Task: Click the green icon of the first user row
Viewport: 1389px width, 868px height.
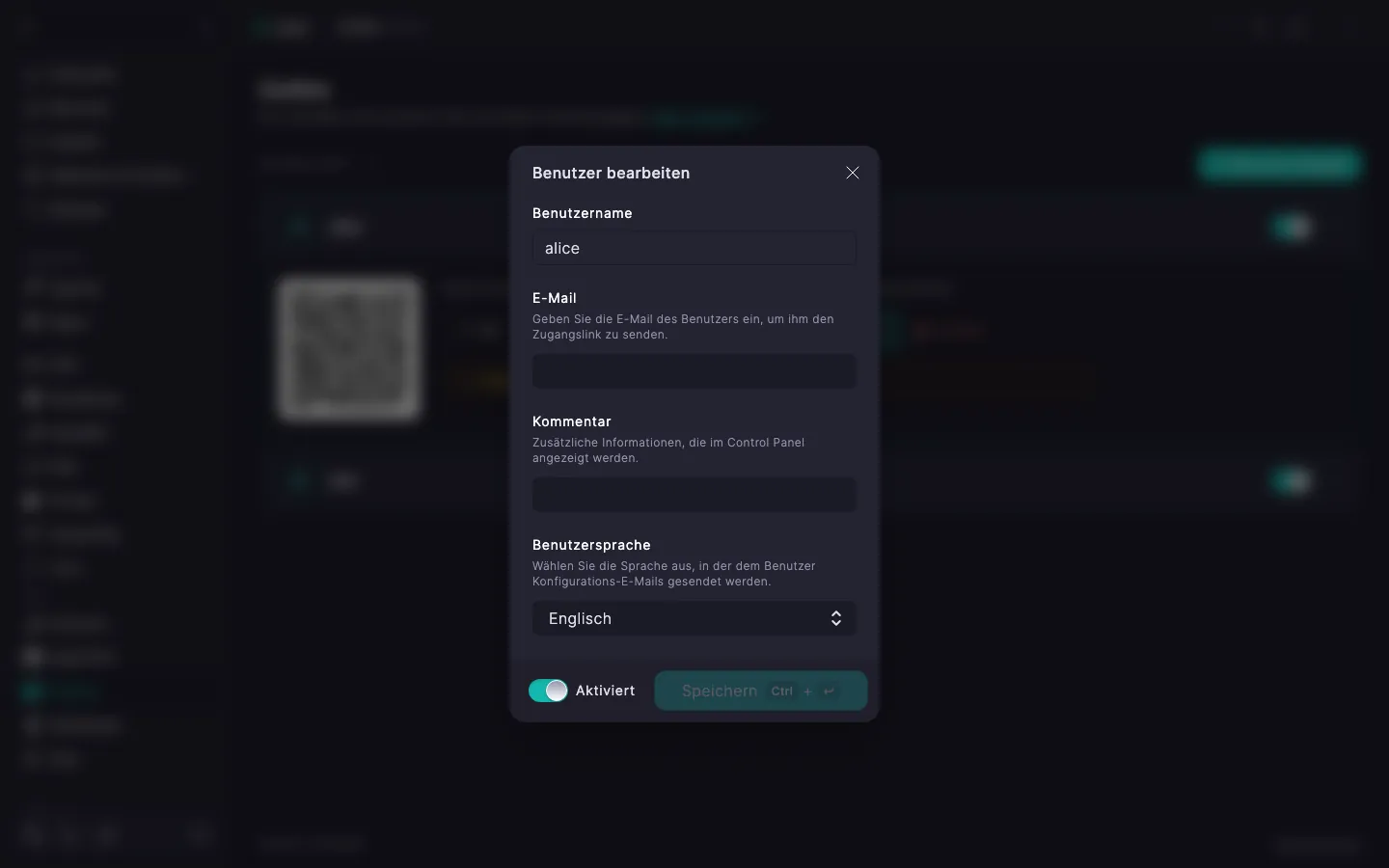Action: [299, 228]
